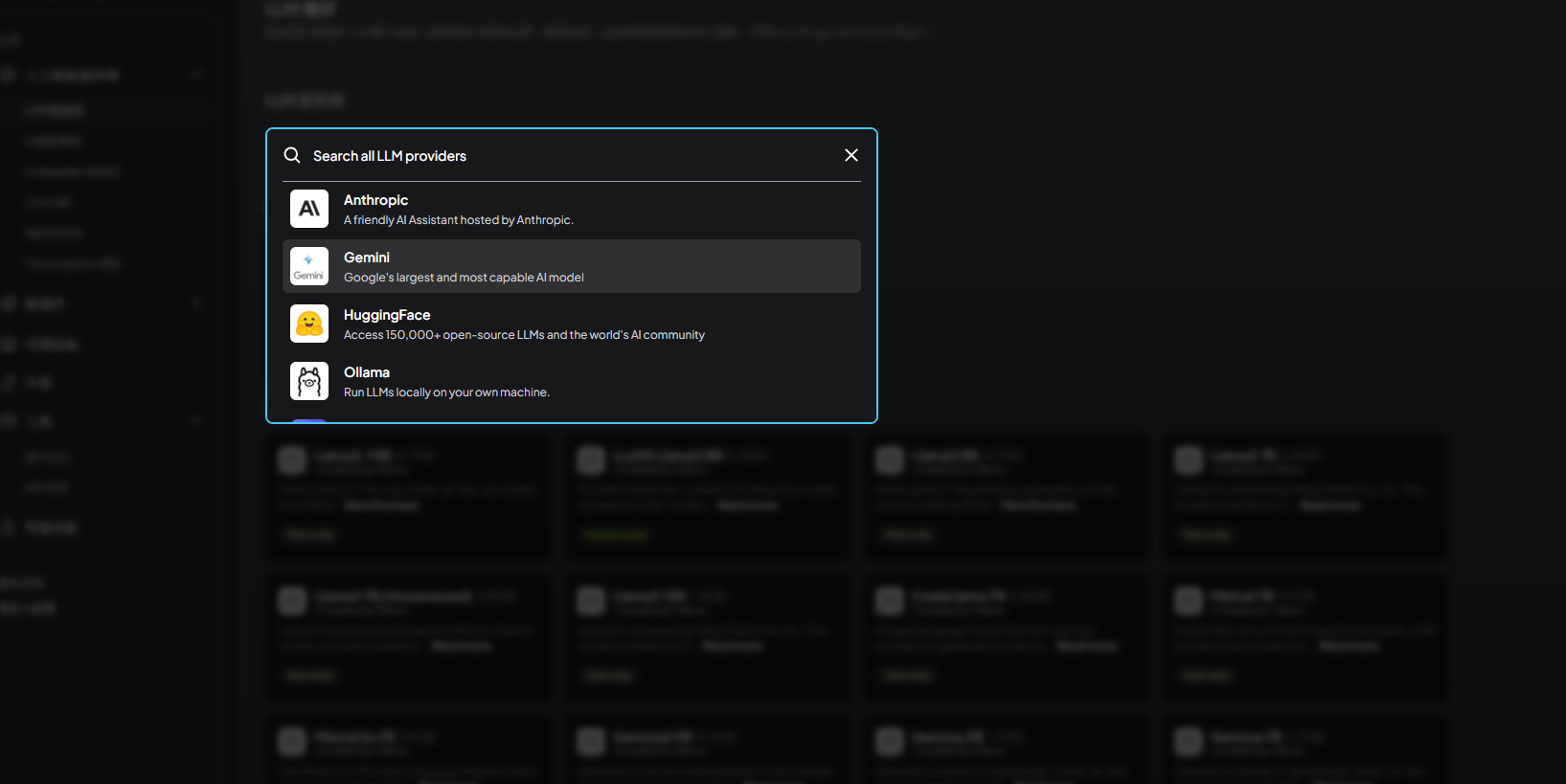1566x784 pixels.
Task: Click Anthropic's friendly AI Assistant description
Action: [x=459, y=220]
